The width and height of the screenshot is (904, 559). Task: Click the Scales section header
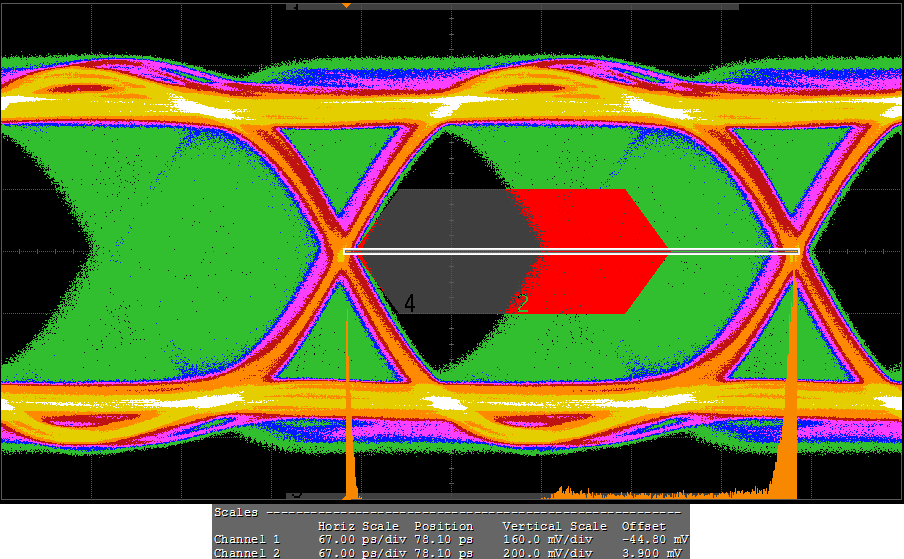coord(236,512)
